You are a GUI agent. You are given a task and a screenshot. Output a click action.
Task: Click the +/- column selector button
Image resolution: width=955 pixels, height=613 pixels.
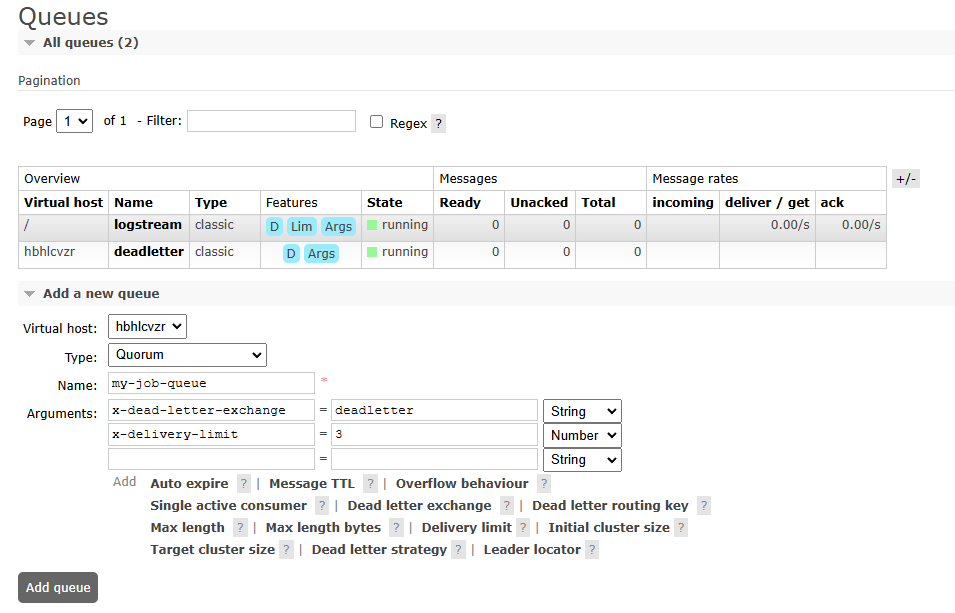(906, 179)
